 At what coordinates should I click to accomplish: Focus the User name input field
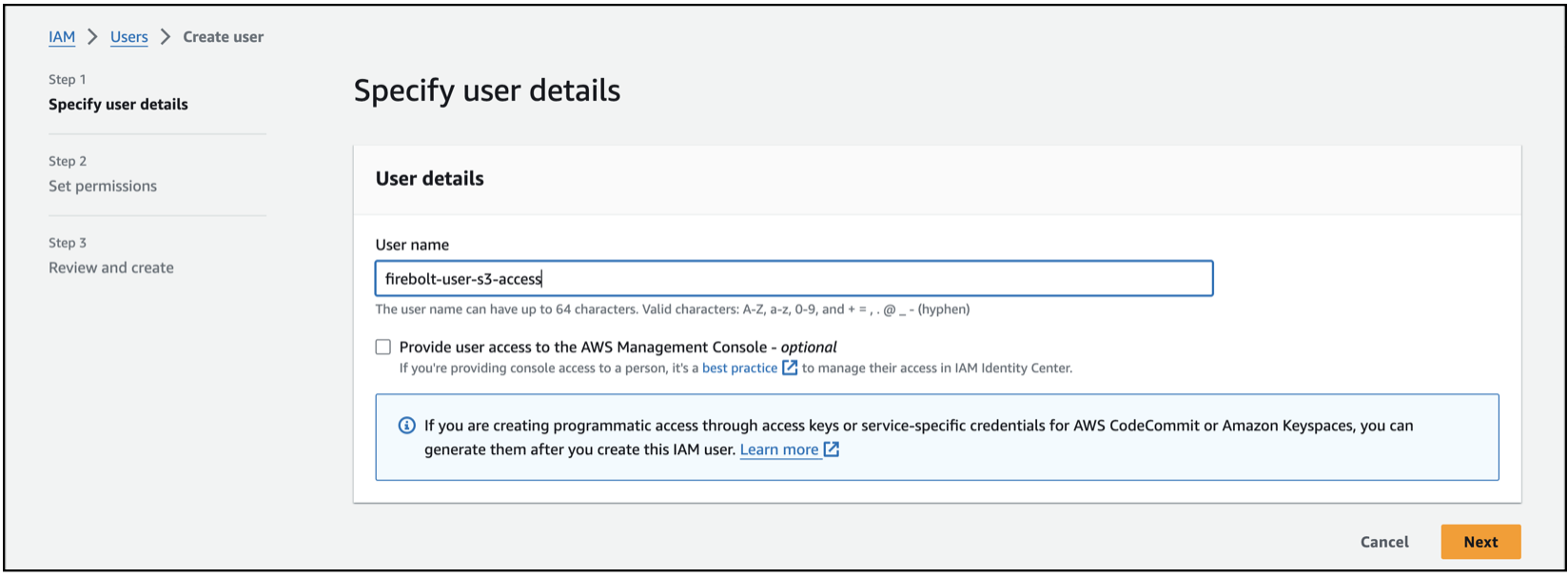[794, 279]
